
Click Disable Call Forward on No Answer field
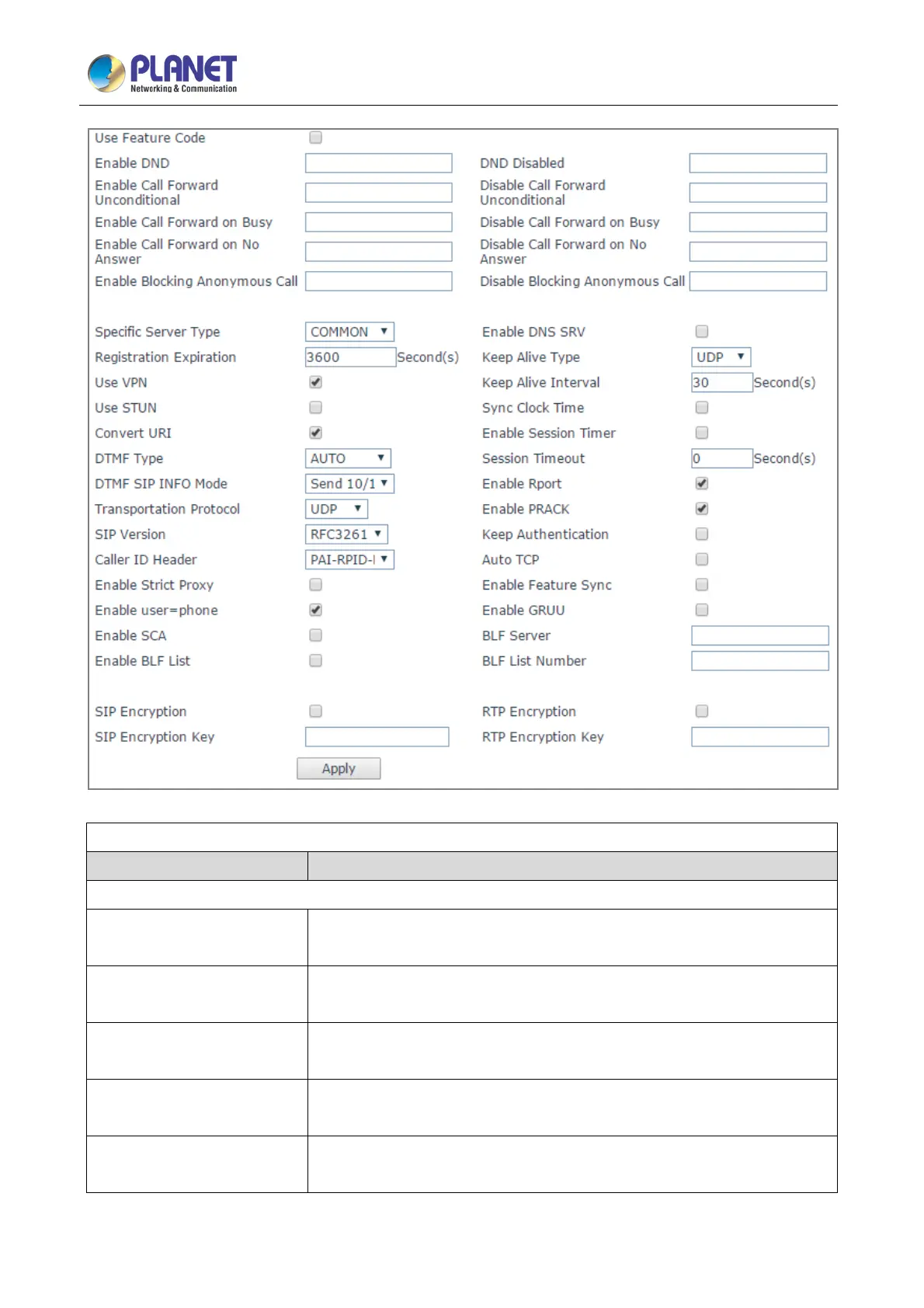click(758, 252)
